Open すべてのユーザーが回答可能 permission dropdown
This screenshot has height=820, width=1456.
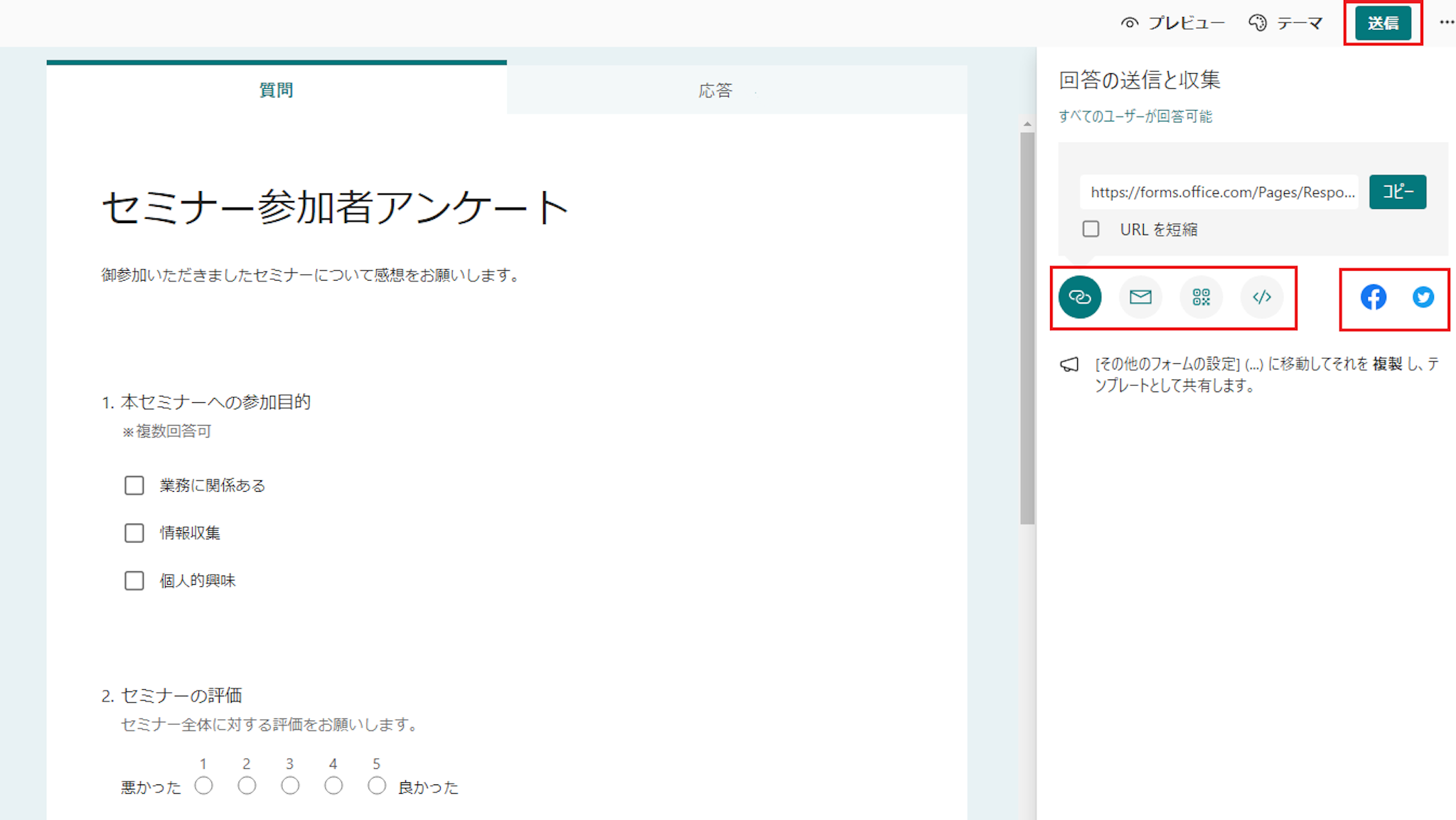coord(1135,117)
